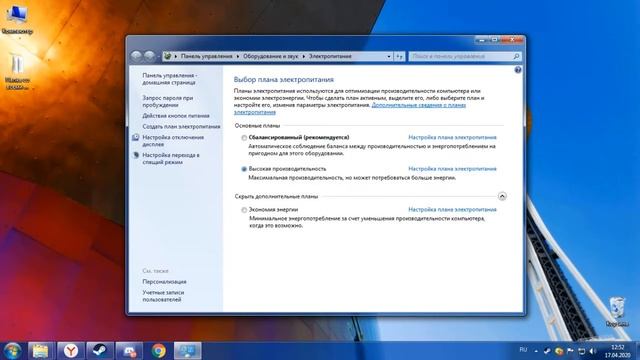Launch Yandex Browser from the taskbar
640x360 pixels.
click(x=71, y=351)
